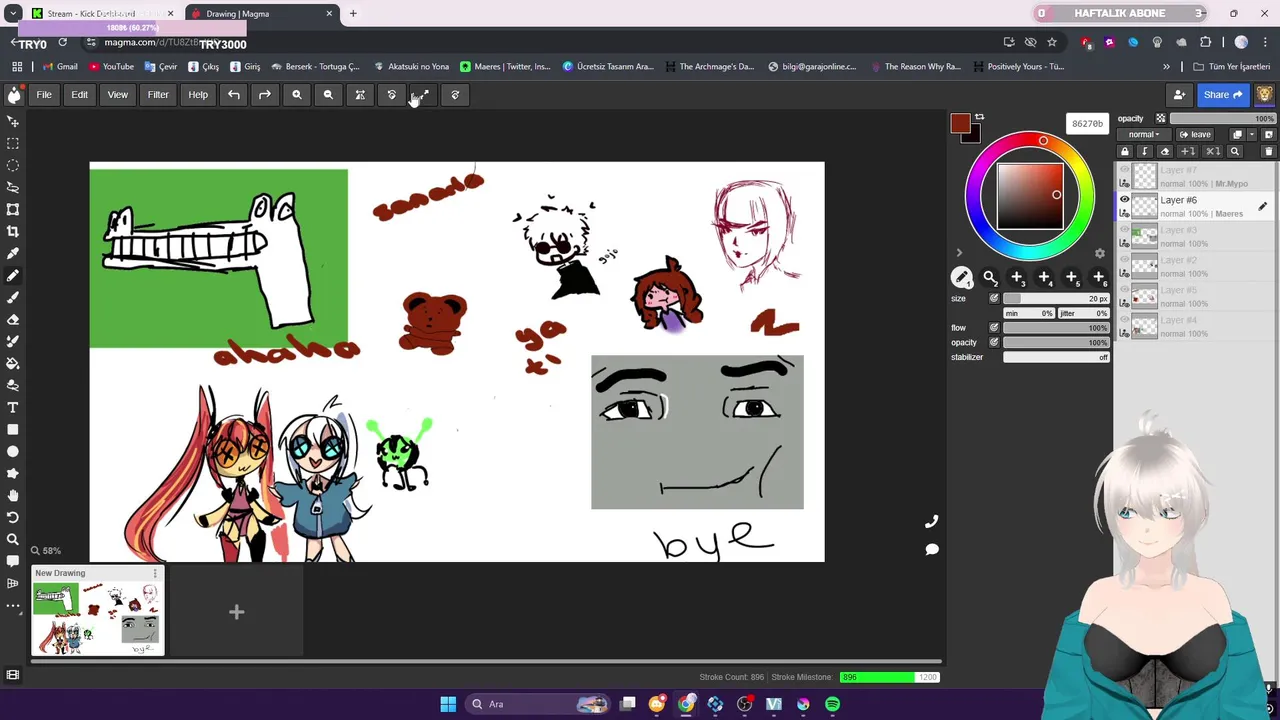Viewport: 1280px width, 720px height.
Task: Click the Share button
Action: [x=1223, y=95]
